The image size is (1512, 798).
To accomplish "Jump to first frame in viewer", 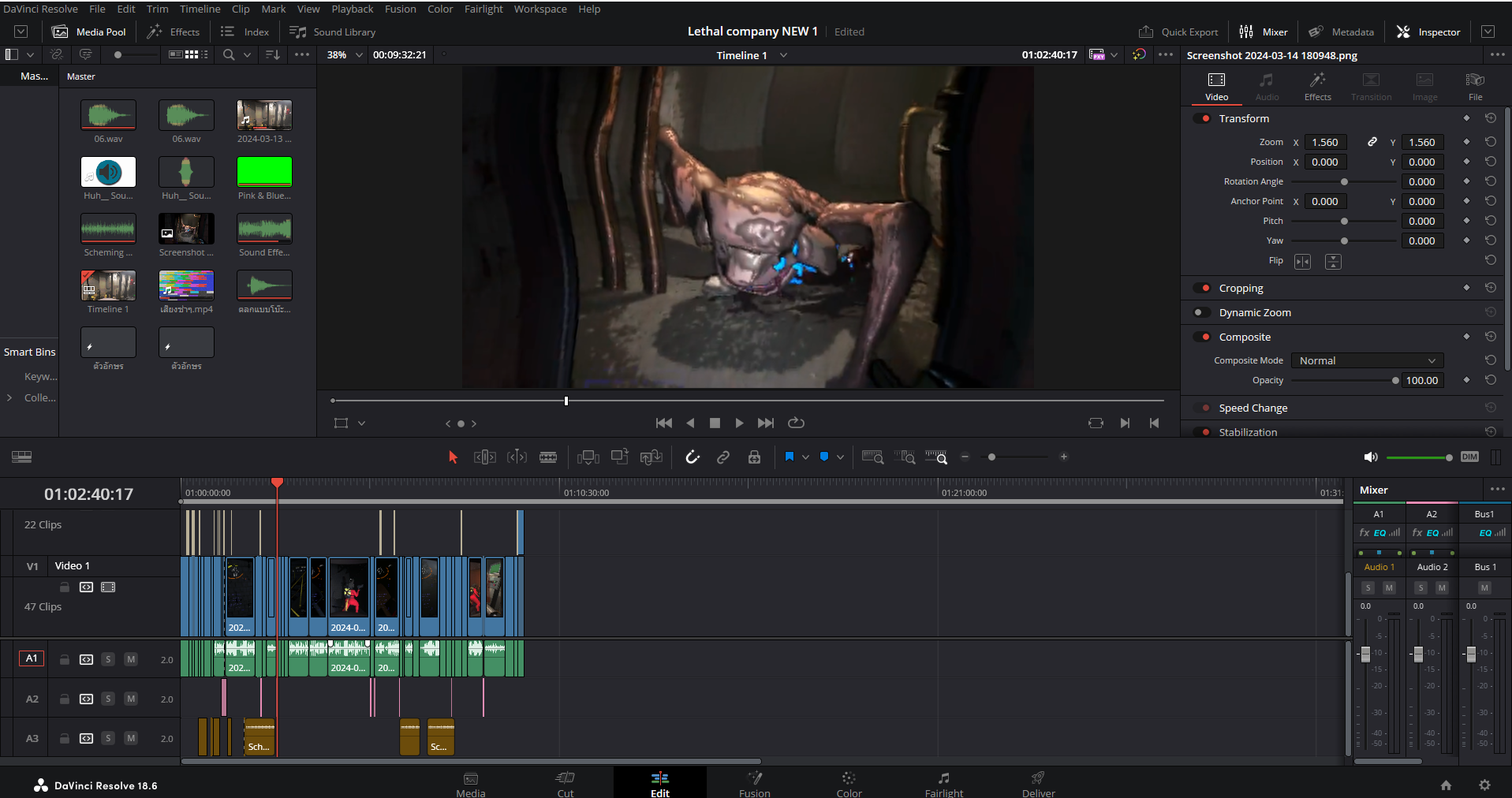I will 664,423.
